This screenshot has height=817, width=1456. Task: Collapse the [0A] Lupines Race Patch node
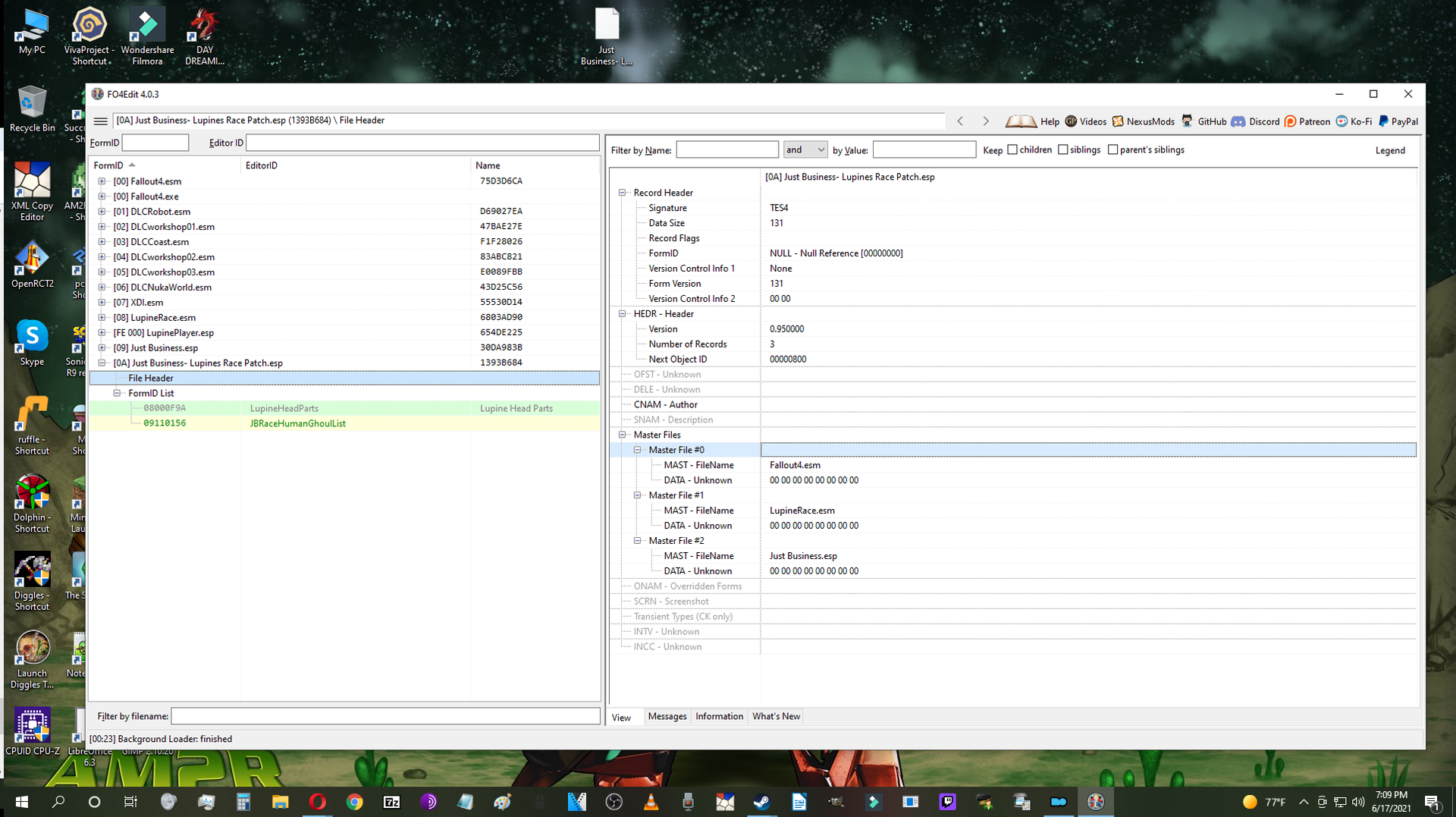click(x=102, y=363)
